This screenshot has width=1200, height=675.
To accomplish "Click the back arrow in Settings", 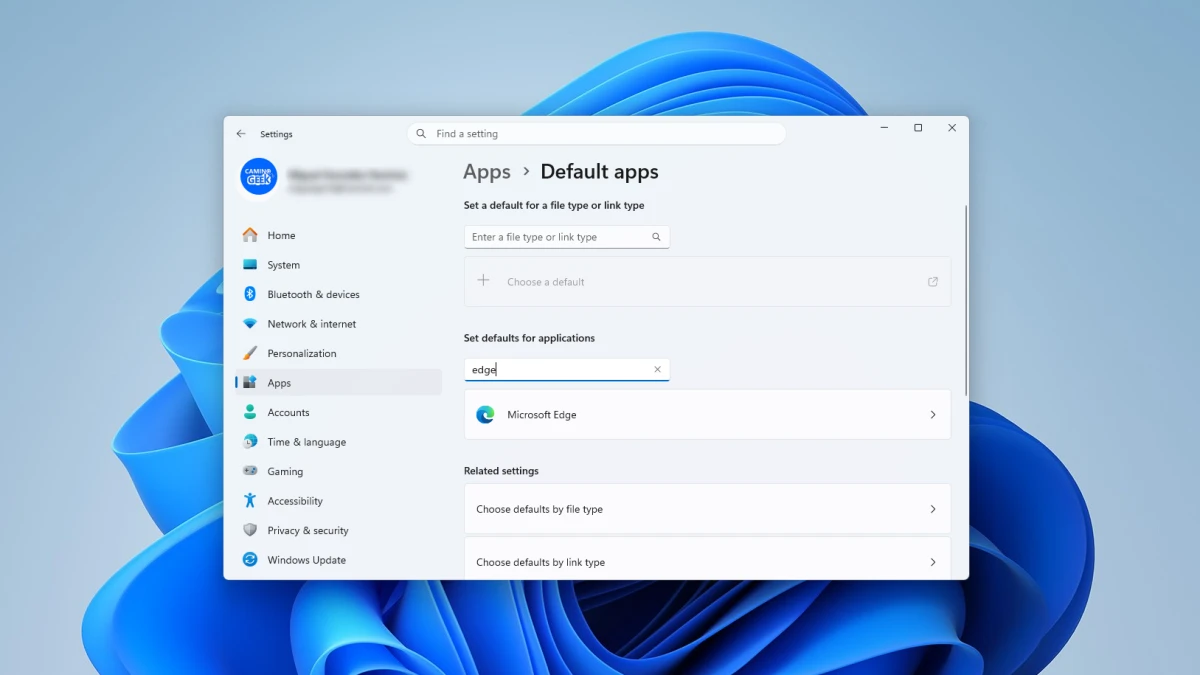I will 241,134.
